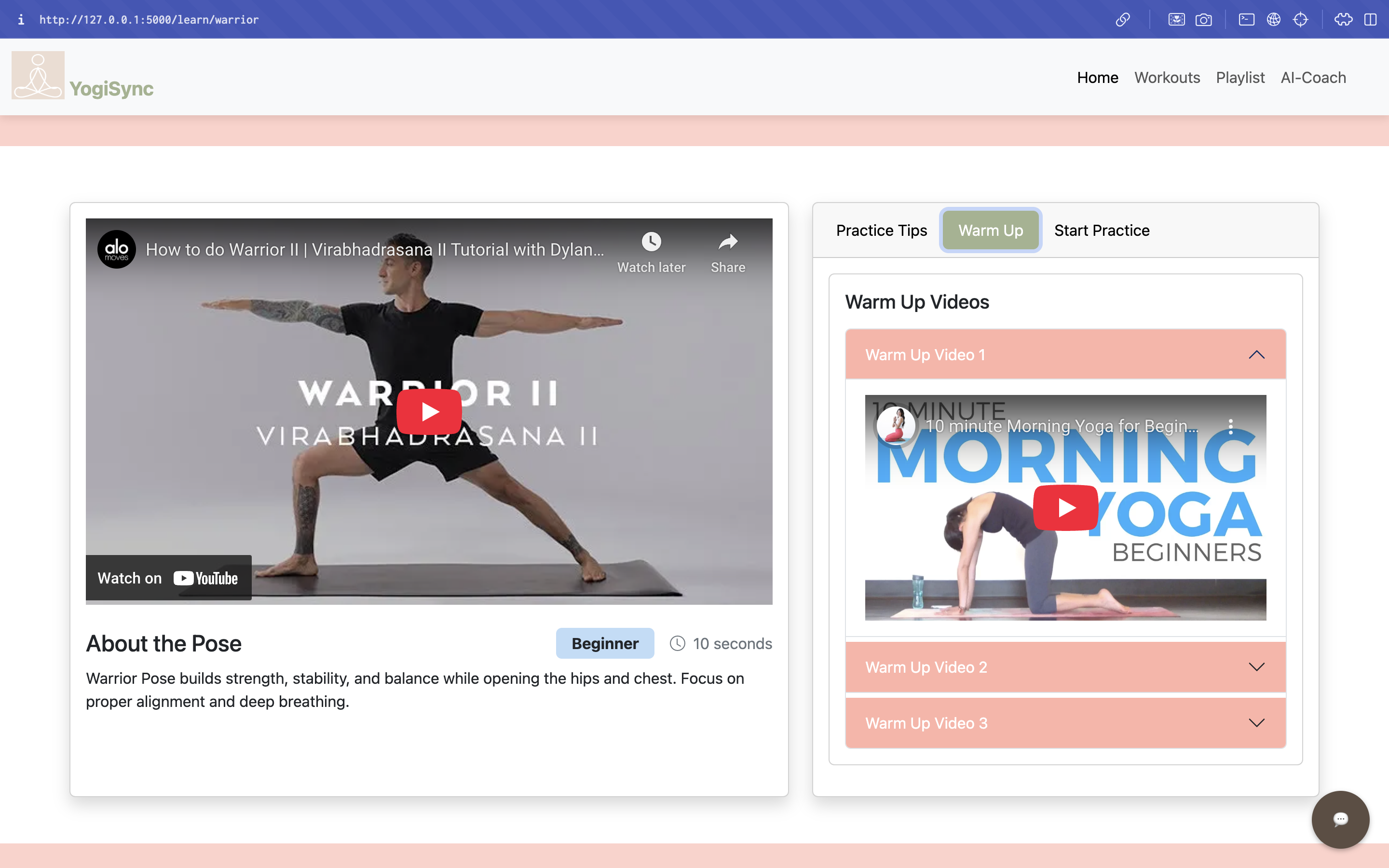Click the Watch later clock icon

(x=651, y=242)
